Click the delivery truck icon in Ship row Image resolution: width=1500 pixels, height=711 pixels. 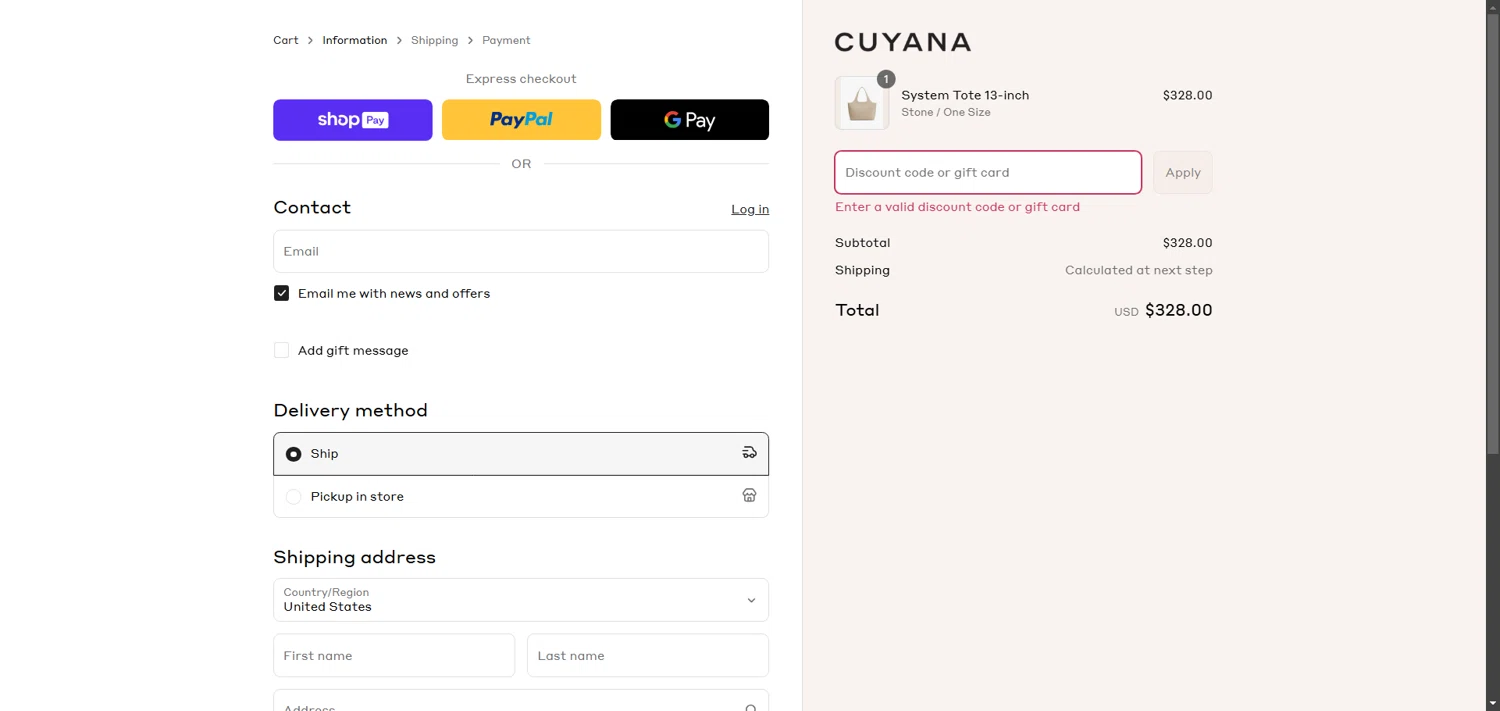(749, 453)
